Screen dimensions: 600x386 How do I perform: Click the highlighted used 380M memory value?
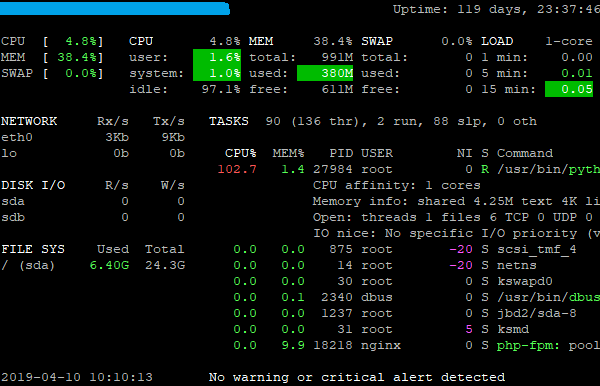click(x=325, y=73)
